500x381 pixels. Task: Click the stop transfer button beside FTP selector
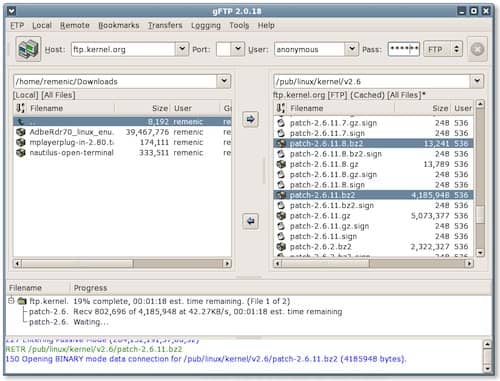[477, 49]
